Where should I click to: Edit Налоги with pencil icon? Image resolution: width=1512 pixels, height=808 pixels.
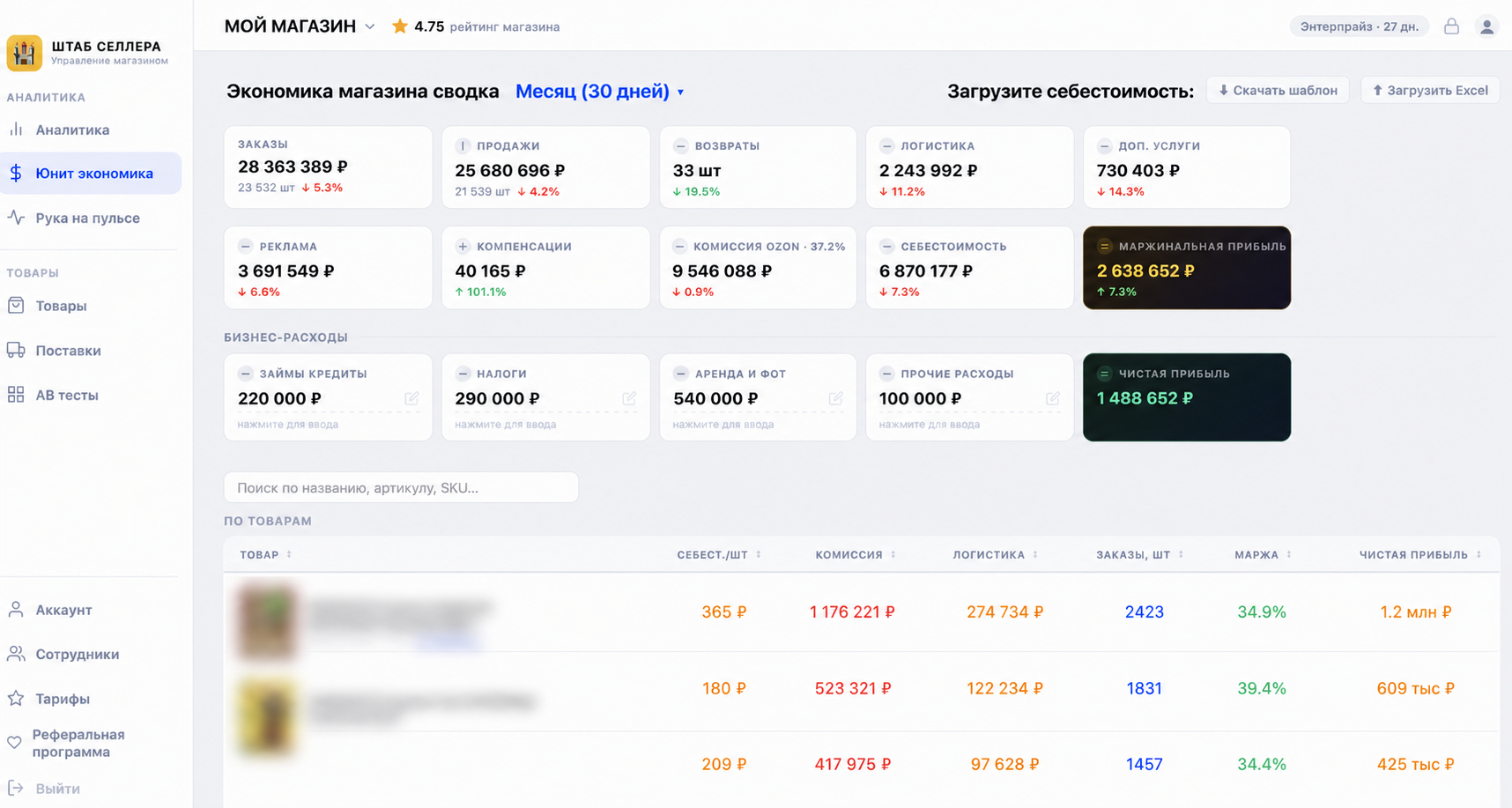click(x=629, y=398)
